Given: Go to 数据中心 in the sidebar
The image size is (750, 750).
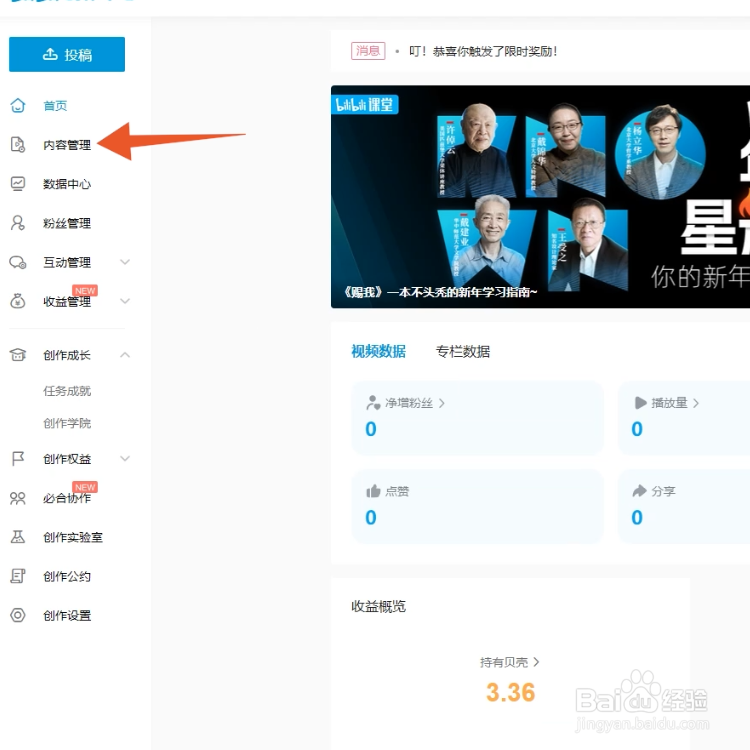Looking at the screenshot, I should pos(67,184).
